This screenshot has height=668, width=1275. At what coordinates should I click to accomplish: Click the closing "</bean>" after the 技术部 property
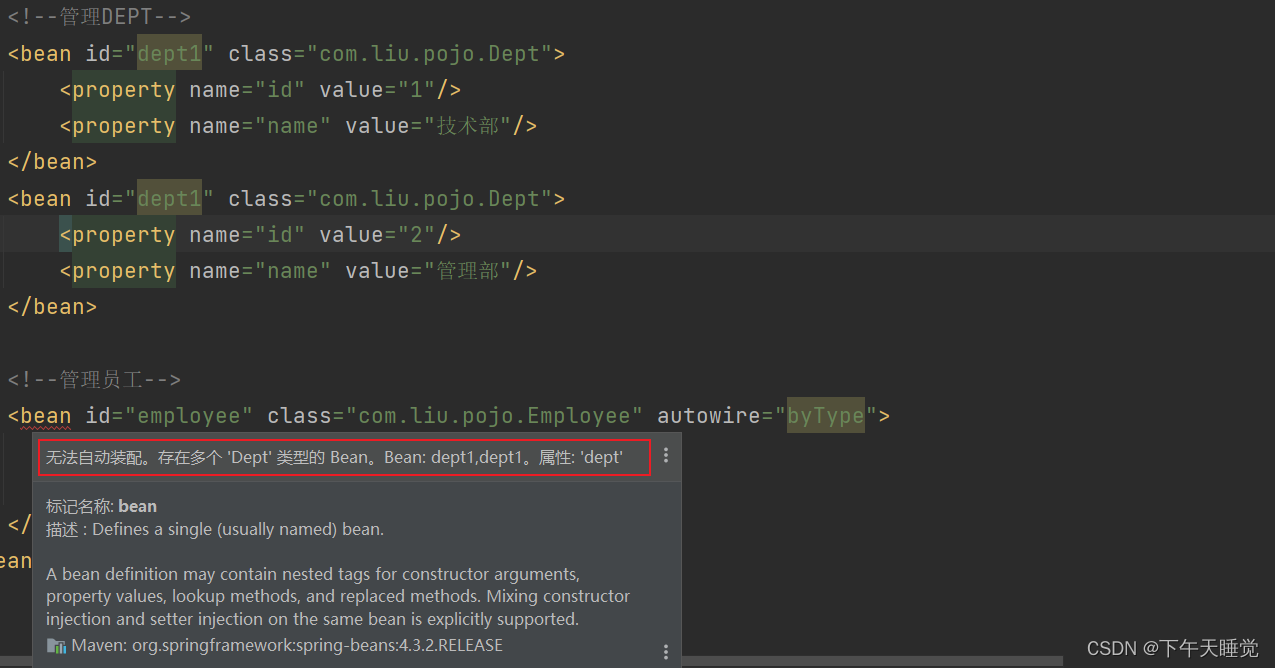[x=52, y=162]
